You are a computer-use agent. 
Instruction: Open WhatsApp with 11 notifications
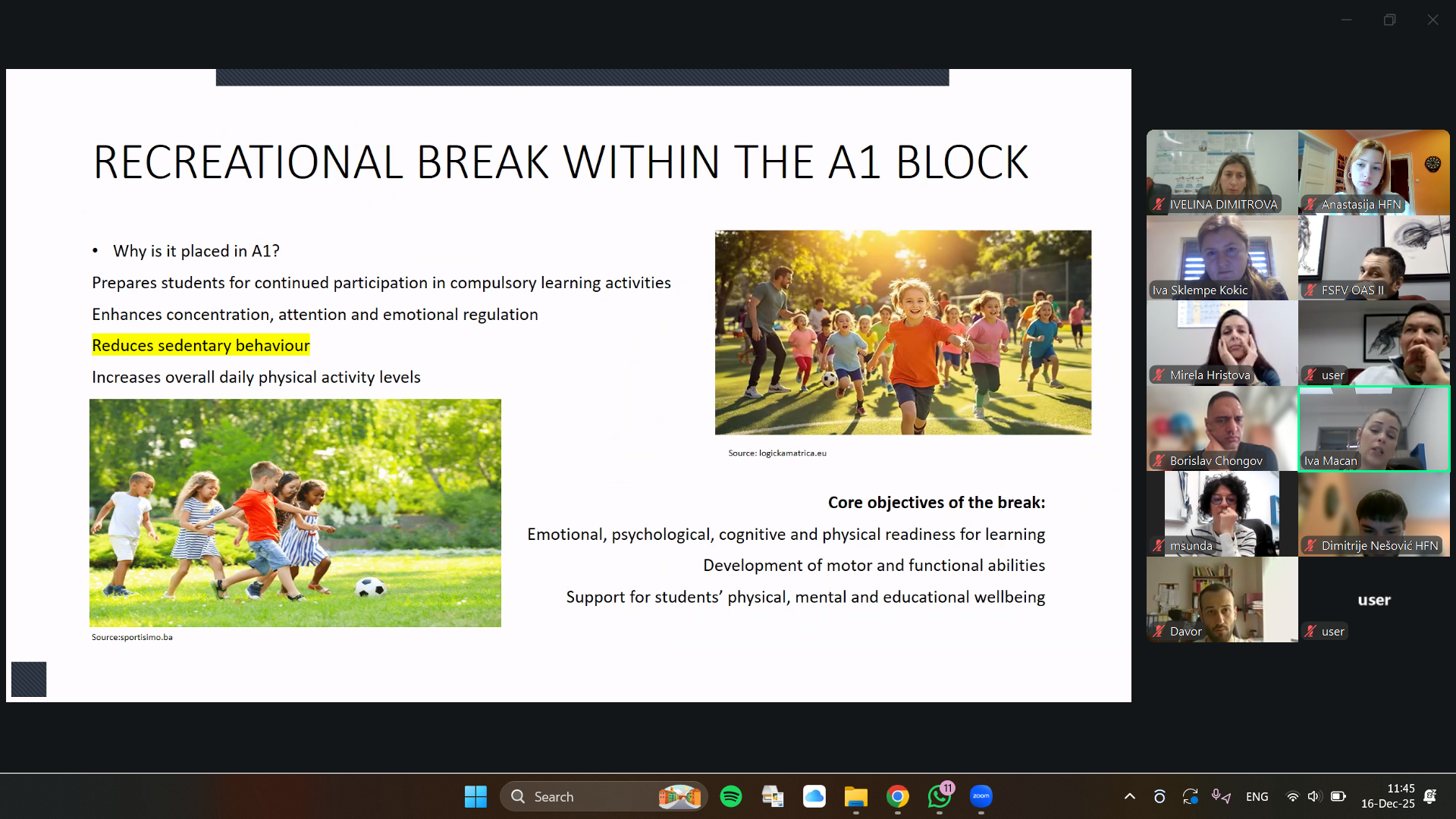coord(939,796)
